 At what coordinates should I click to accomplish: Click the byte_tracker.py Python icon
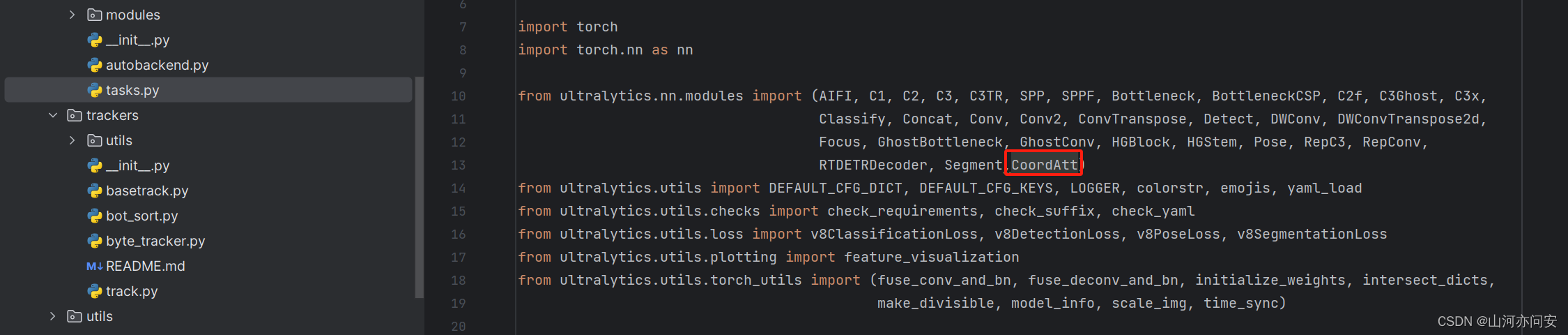(x=95, y=241)
